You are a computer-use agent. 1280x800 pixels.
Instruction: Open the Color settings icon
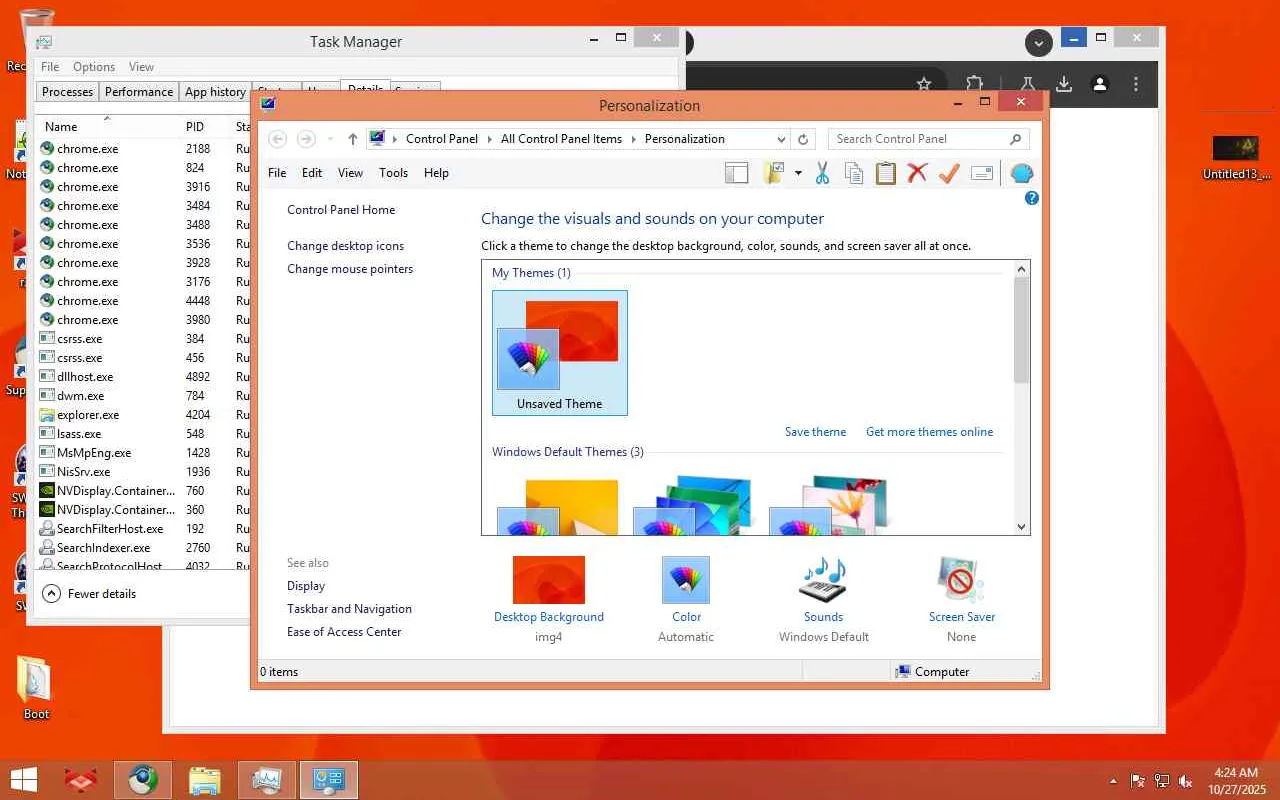pos(686,580)
